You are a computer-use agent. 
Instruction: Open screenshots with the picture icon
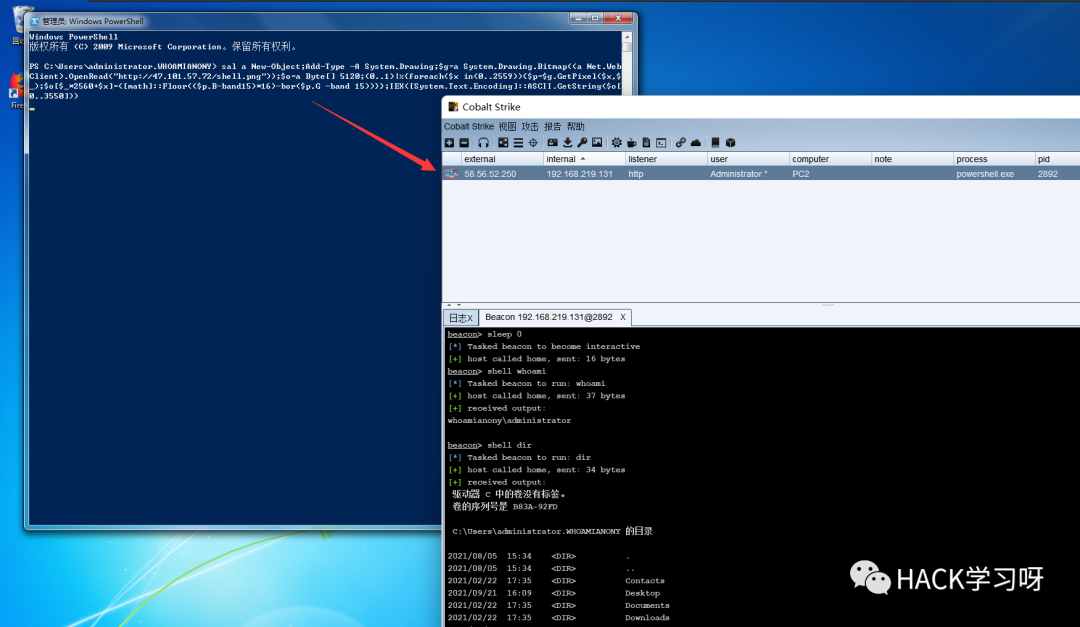(597, 143)
